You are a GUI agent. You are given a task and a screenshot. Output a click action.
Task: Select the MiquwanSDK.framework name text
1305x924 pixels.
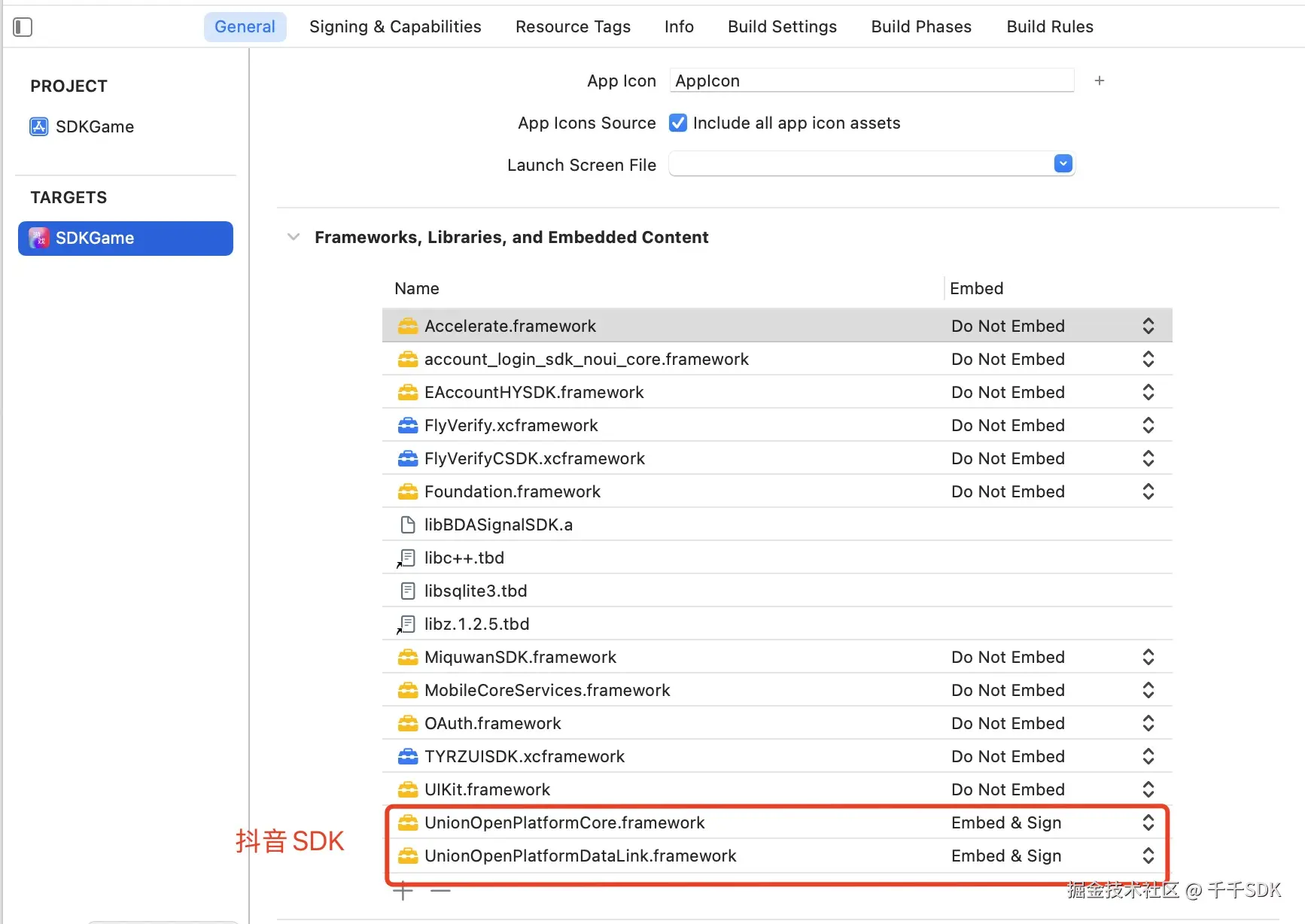click(520, 657)
